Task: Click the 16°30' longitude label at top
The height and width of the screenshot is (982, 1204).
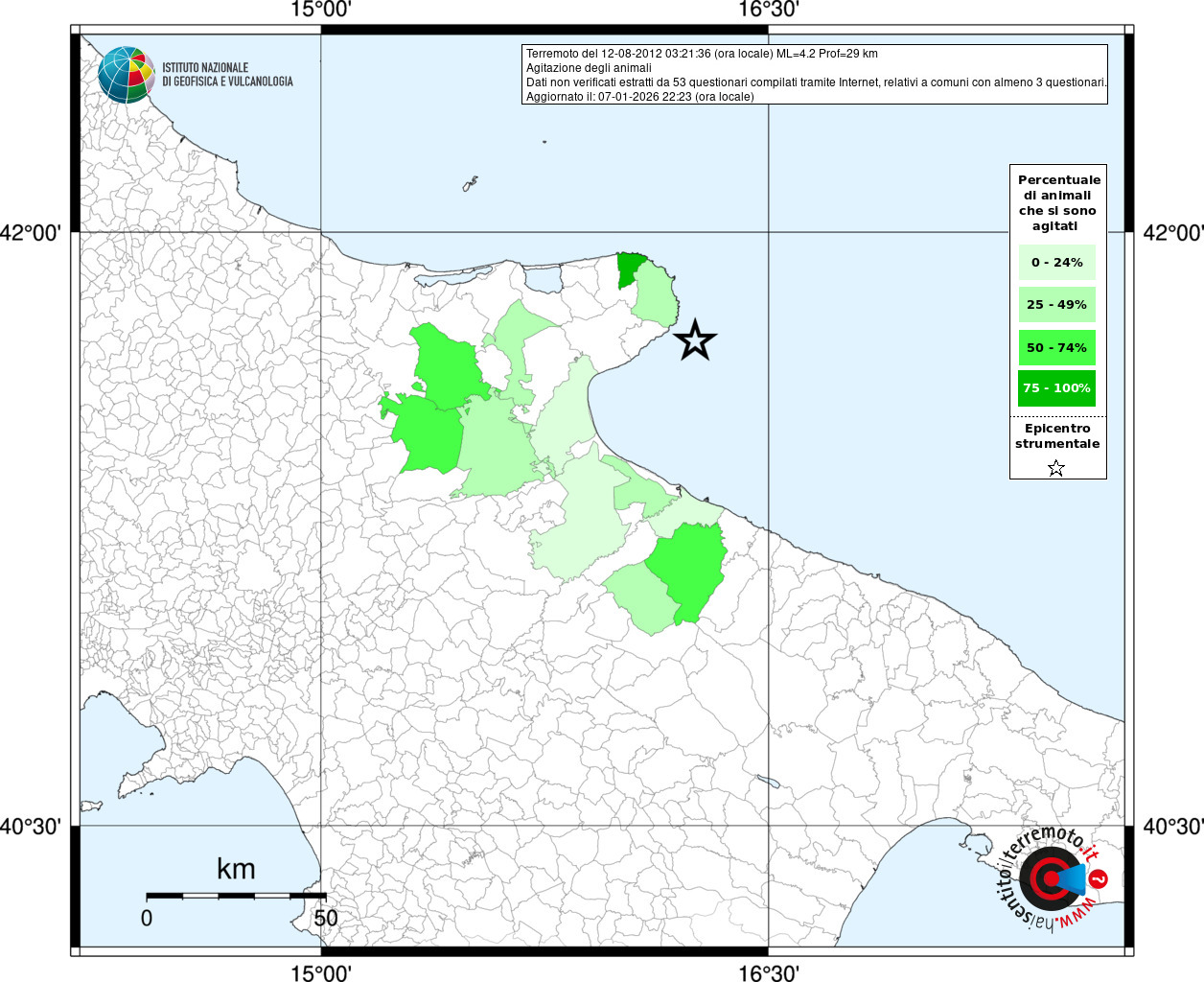Action: (x=768, y=11)
